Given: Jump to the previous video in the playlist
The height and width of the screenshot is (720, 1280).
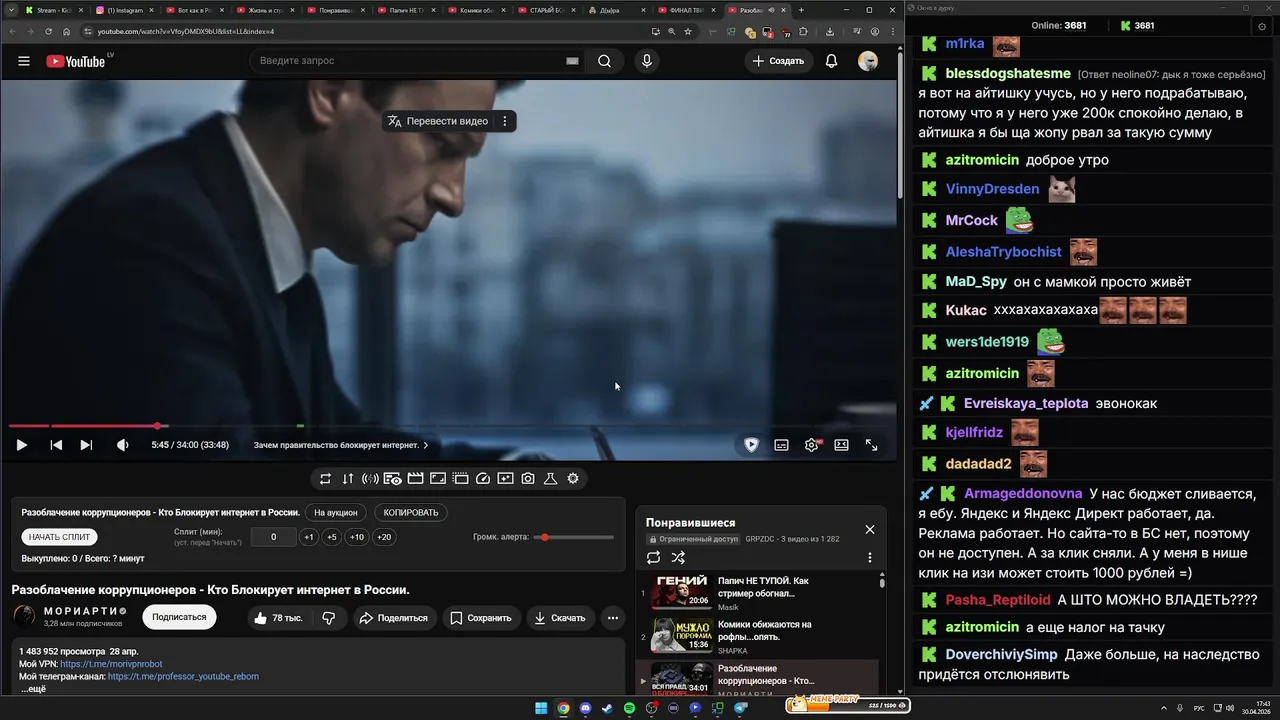Looking at the screenshot, I should (x=56, y=445).
